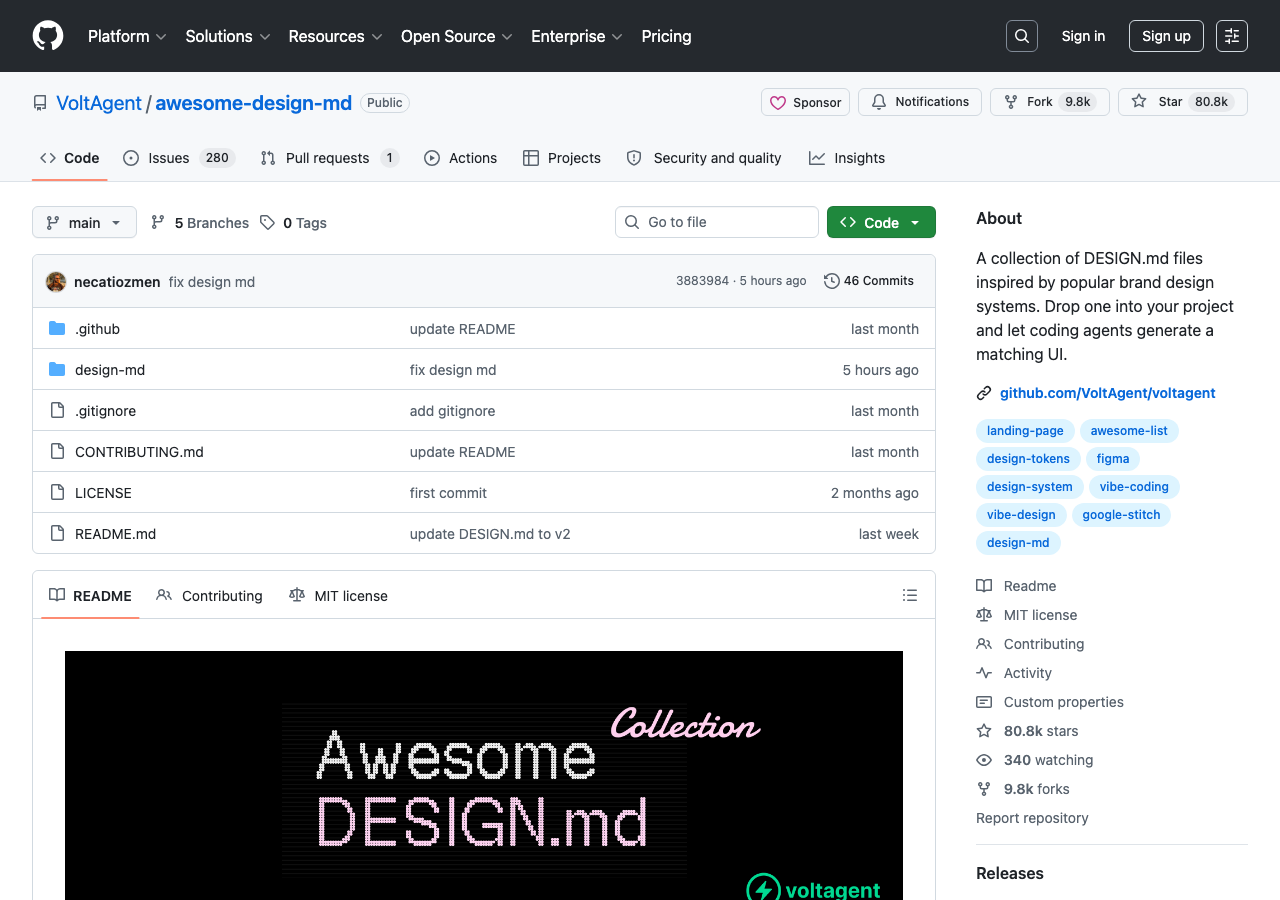Select the README tab in file viewer
This screenshot has height=900, width=1280.
(x=90, y=595)
